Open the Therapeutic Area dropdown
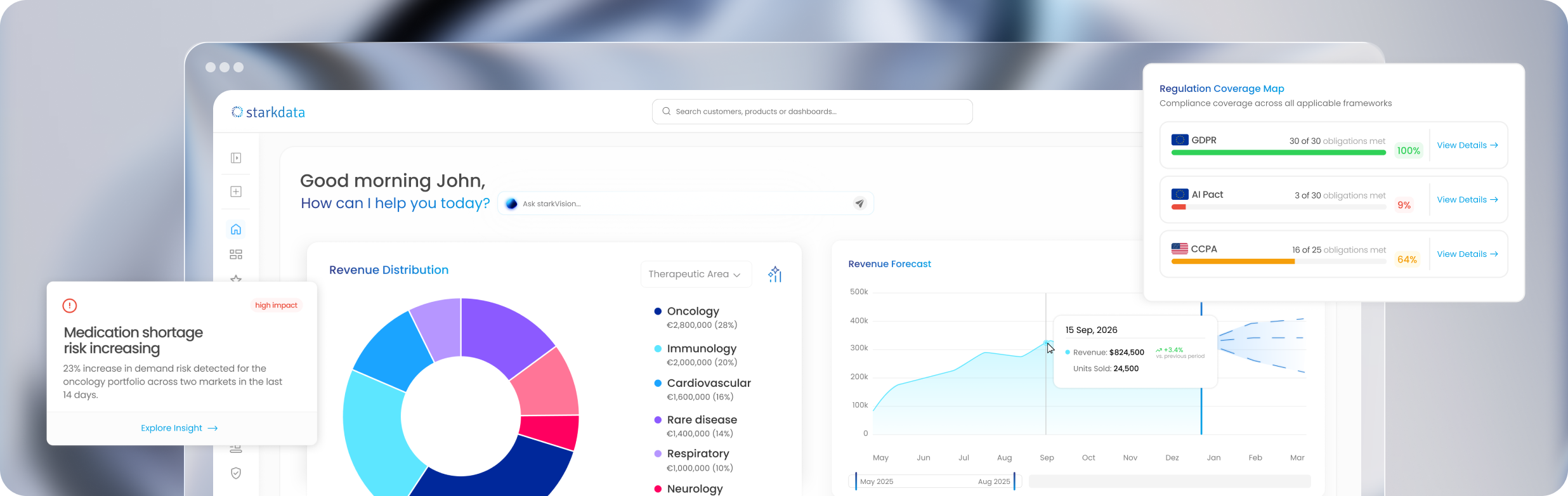Viewport: 1568px width, 496px height. 696,274
